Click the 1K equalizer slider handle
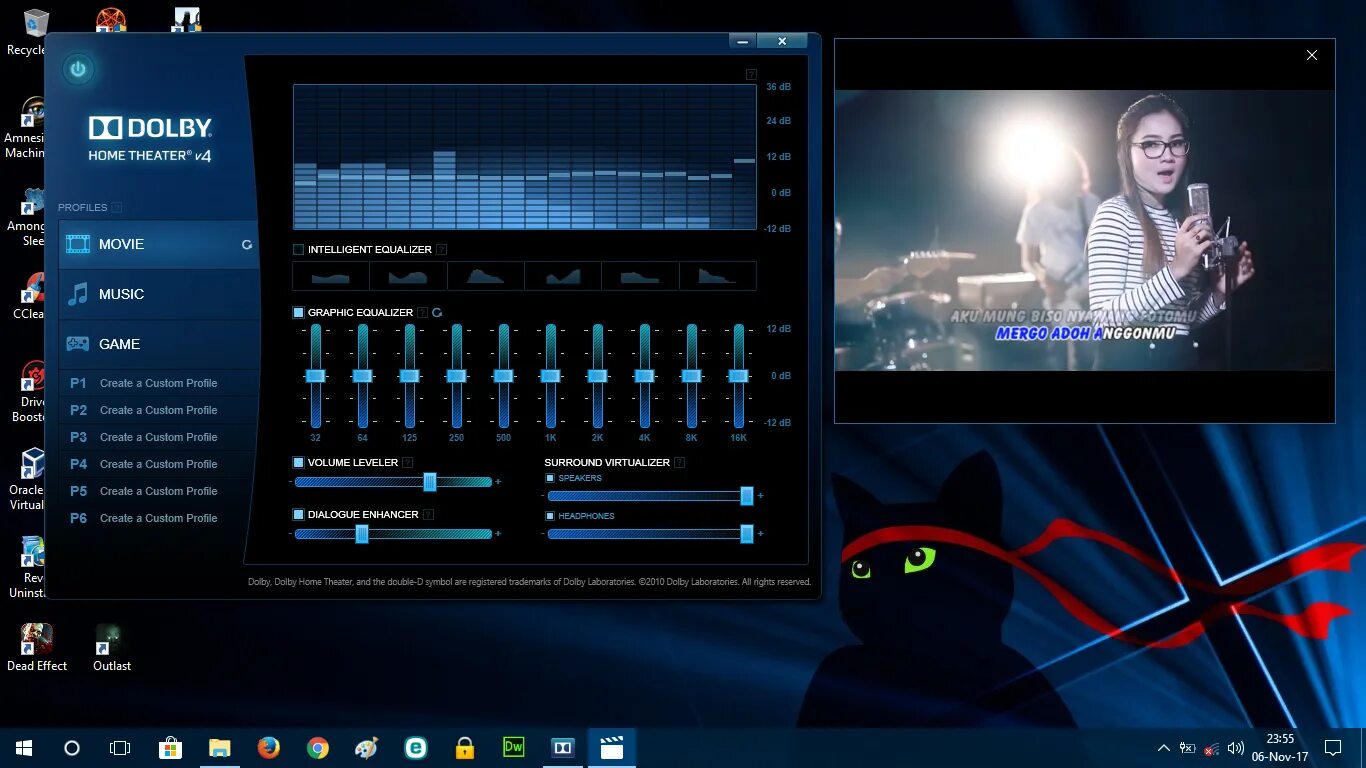This screenshot has width=1366, height=768. pos(550,376)
